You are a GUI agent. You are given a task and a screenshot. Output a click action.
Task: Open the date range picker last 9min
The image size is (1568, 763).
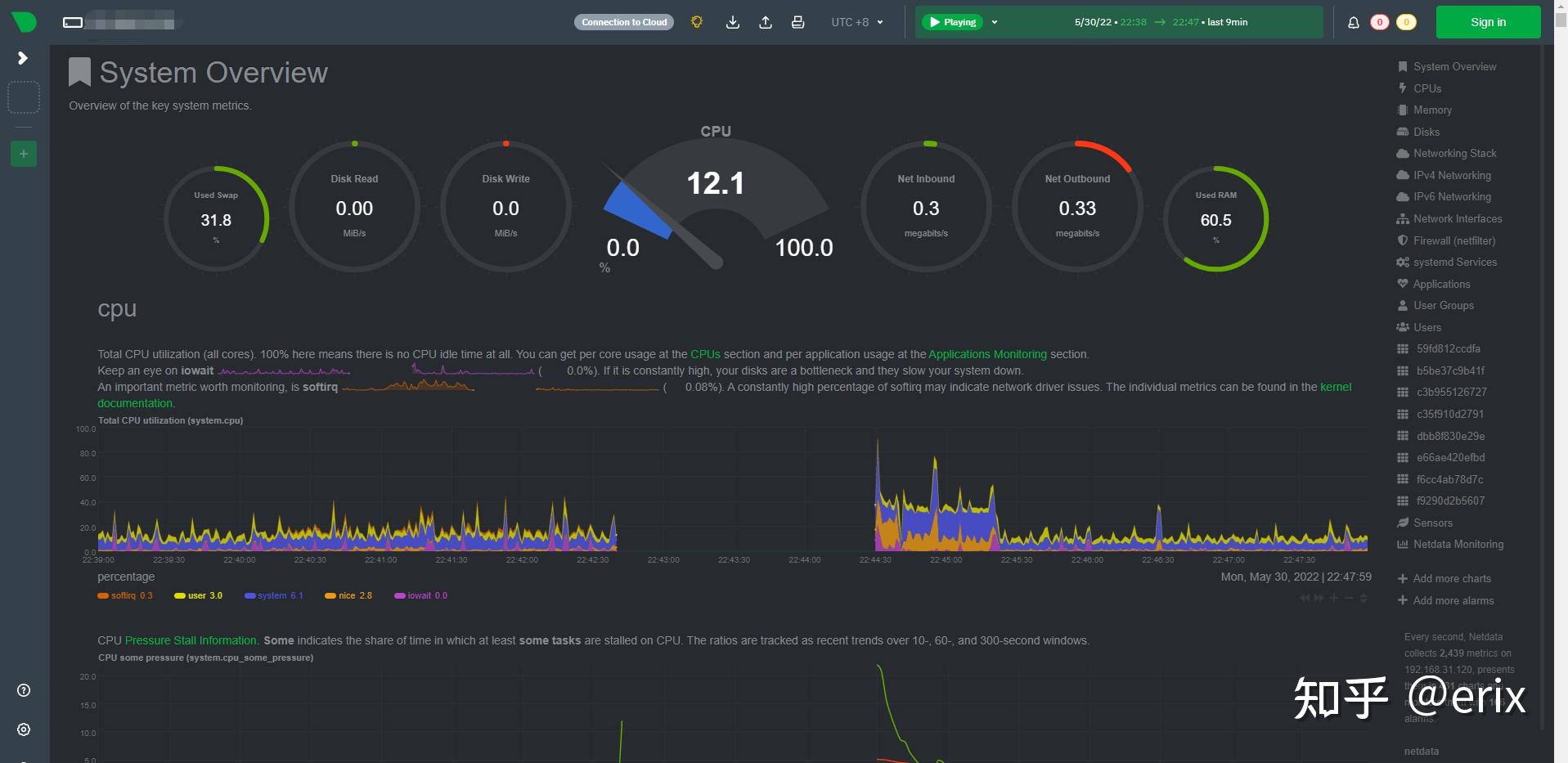[x=1161, y=22]
